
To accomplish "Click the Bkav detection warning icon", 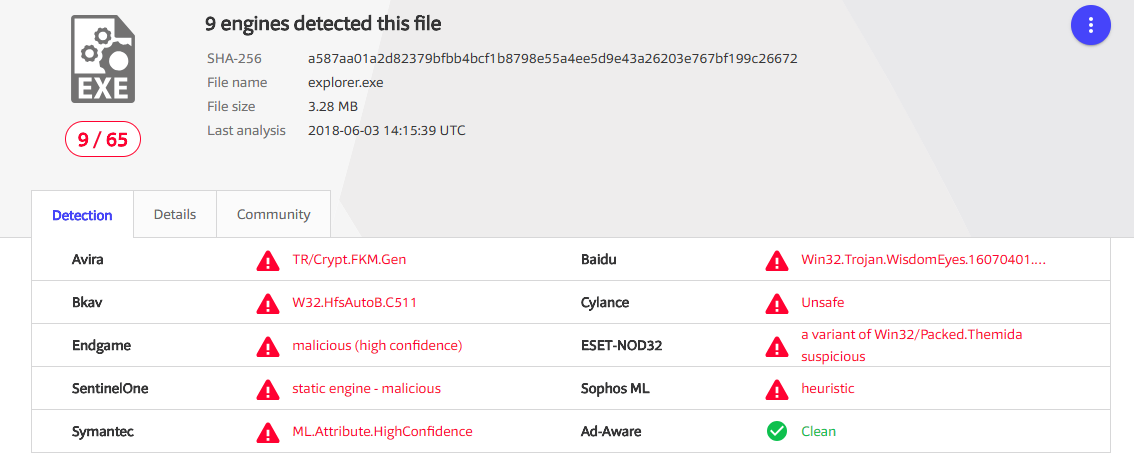I will point(268,303).
